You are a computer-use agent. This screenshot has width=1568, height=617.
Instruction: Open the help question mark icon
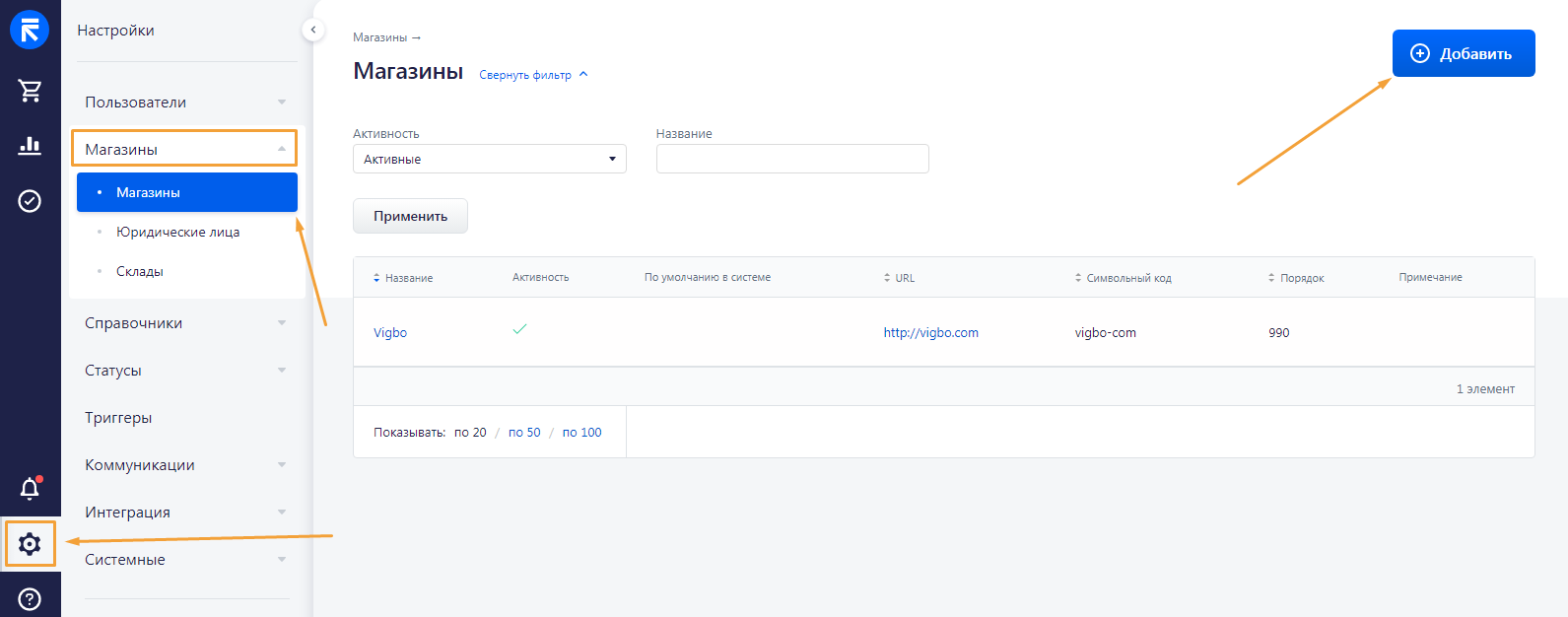pyautogui.click(x=30, y=598)
